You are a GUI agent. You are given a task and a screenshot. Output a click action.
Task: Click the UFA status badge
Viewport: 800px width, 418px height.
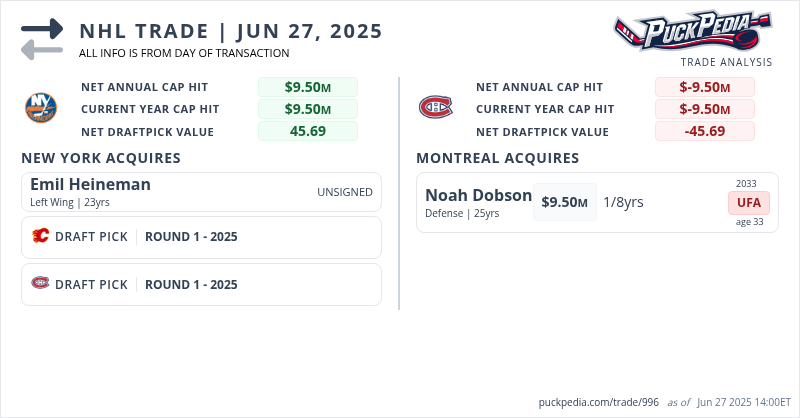pos(748,202)
